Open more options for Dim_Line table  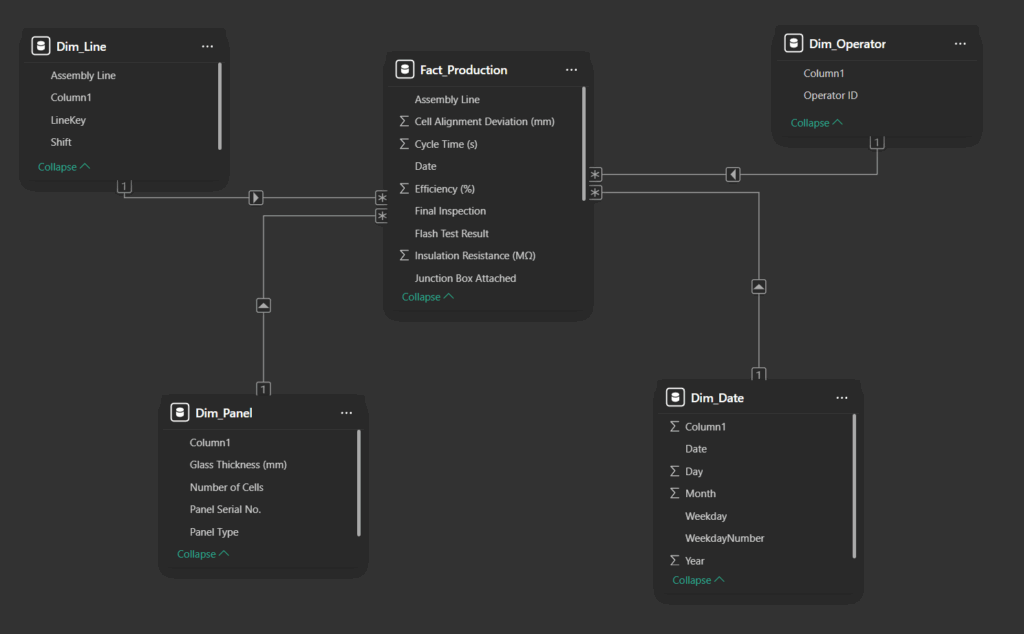(207, 46)
